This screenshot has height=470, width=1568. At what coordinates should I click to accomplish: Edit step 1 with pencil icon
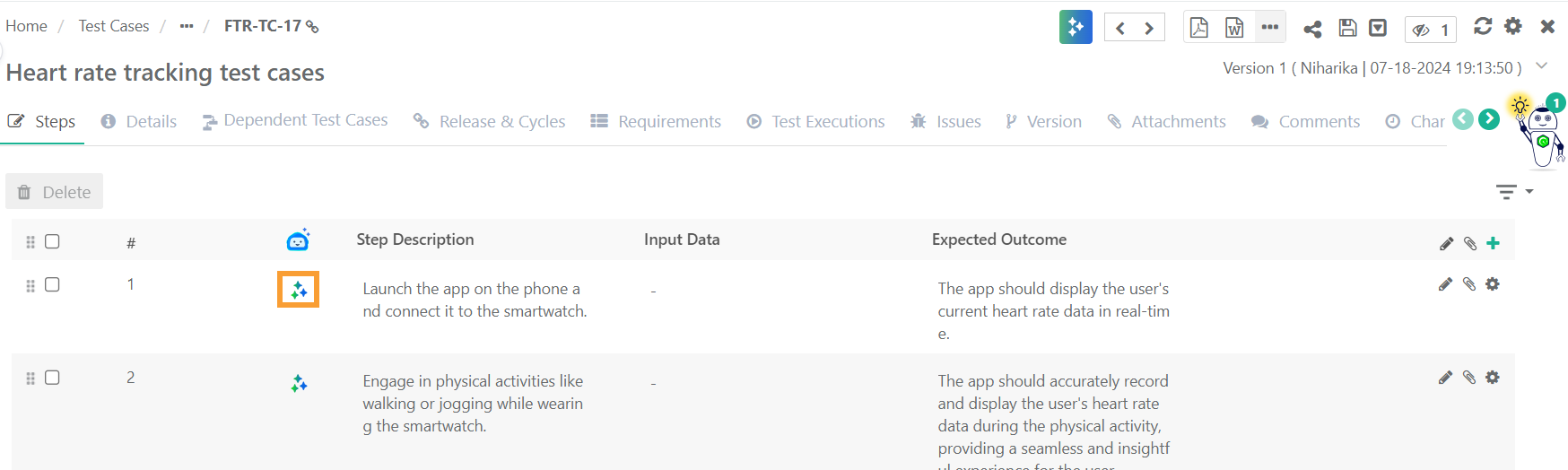point(1445,284)
